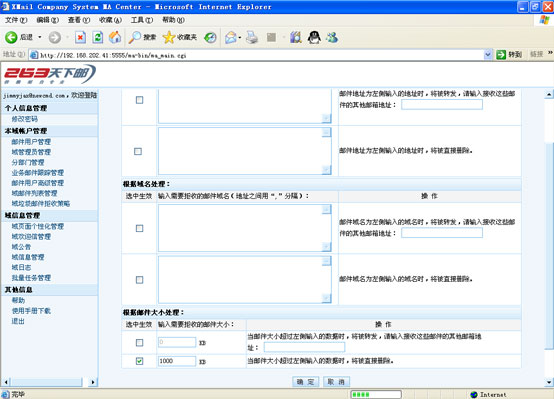The width and height of the screenshot is (554, 399).
Task: Click the 确定 confirm button
Action: point(306,382)
